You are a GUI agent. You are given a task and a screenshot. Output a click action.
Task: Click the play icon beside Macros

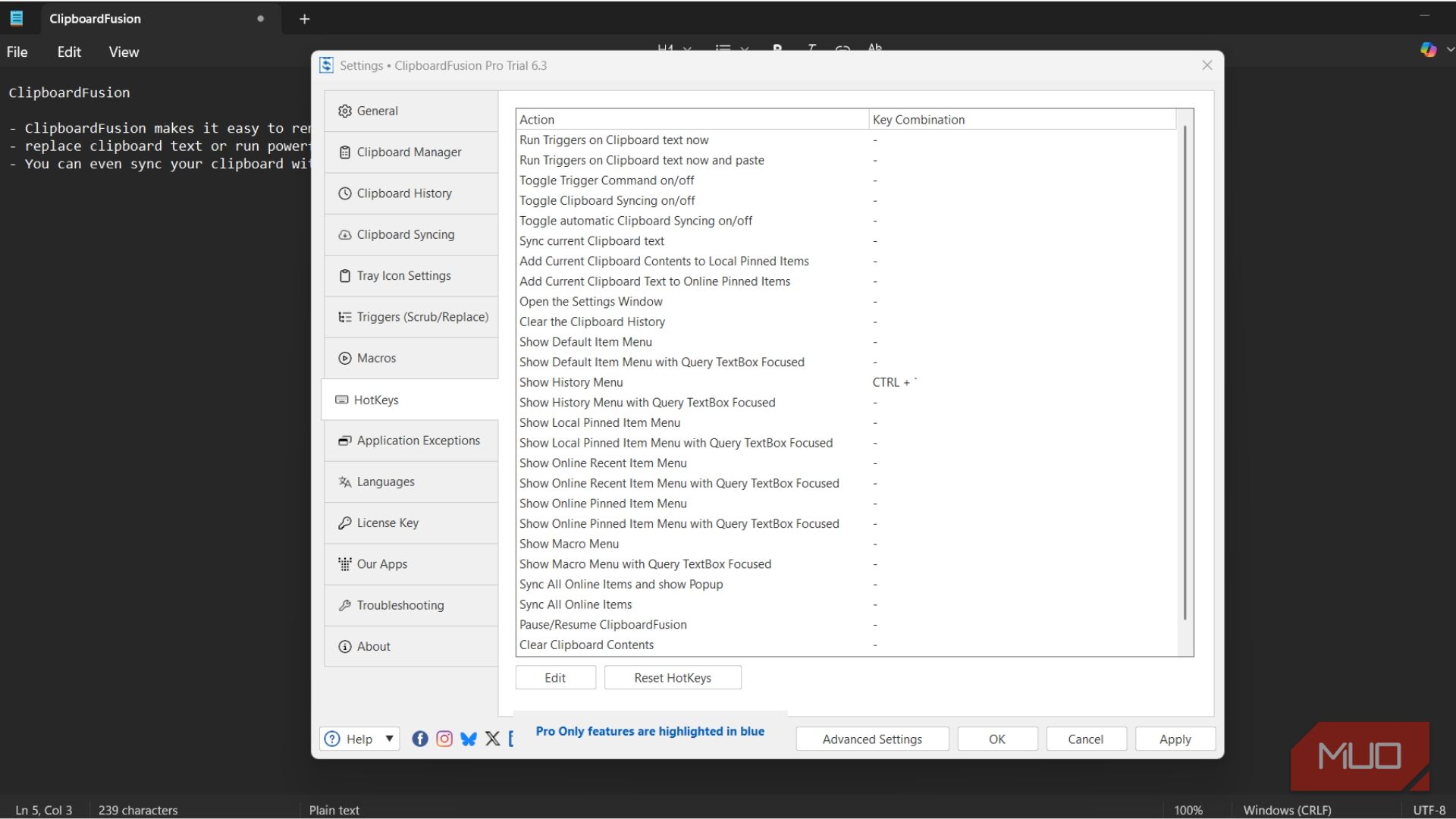click(x=345, y=358)
